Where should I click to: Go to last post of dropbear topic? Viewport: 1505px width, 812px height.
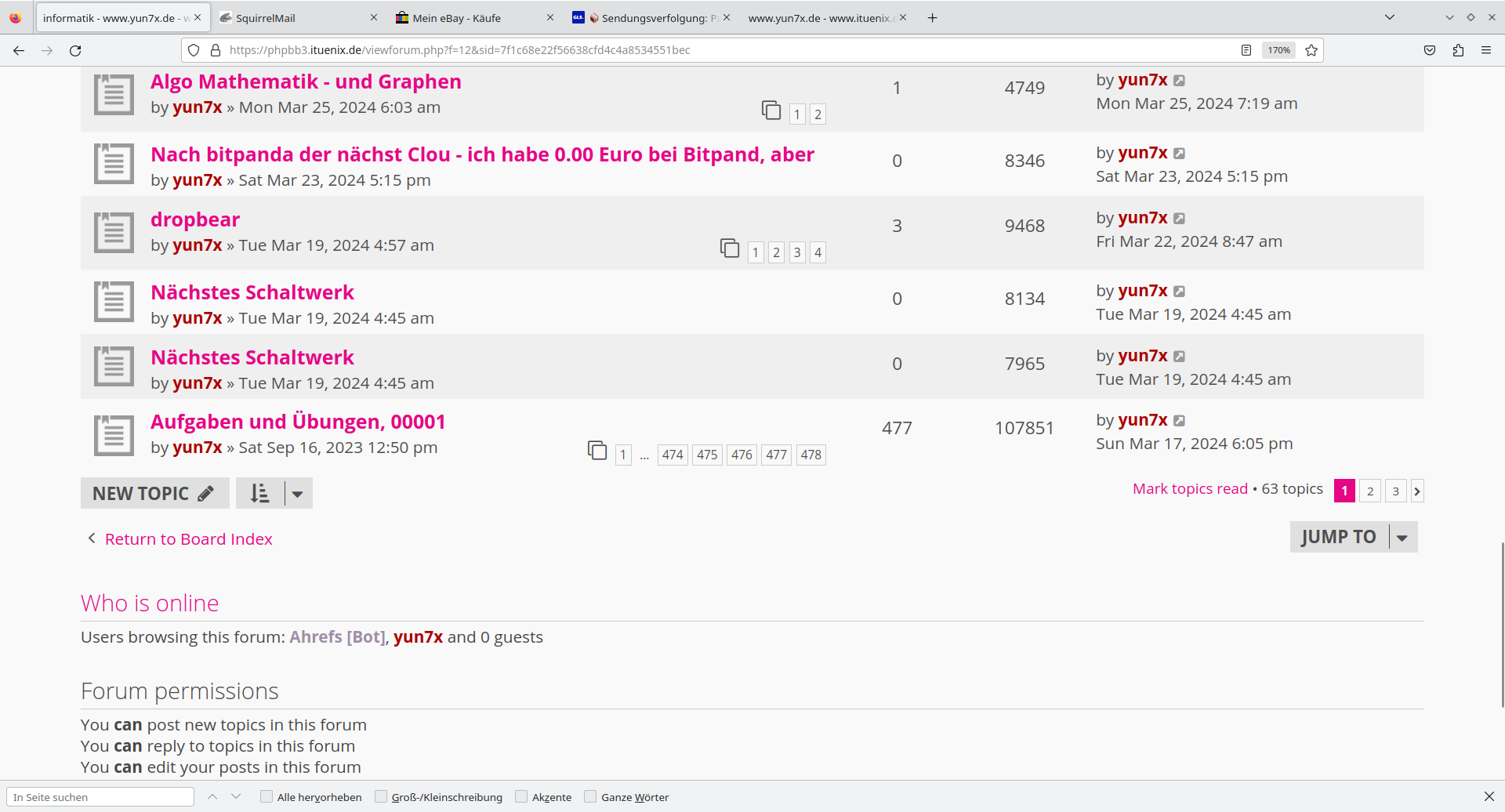(1179, 219)
